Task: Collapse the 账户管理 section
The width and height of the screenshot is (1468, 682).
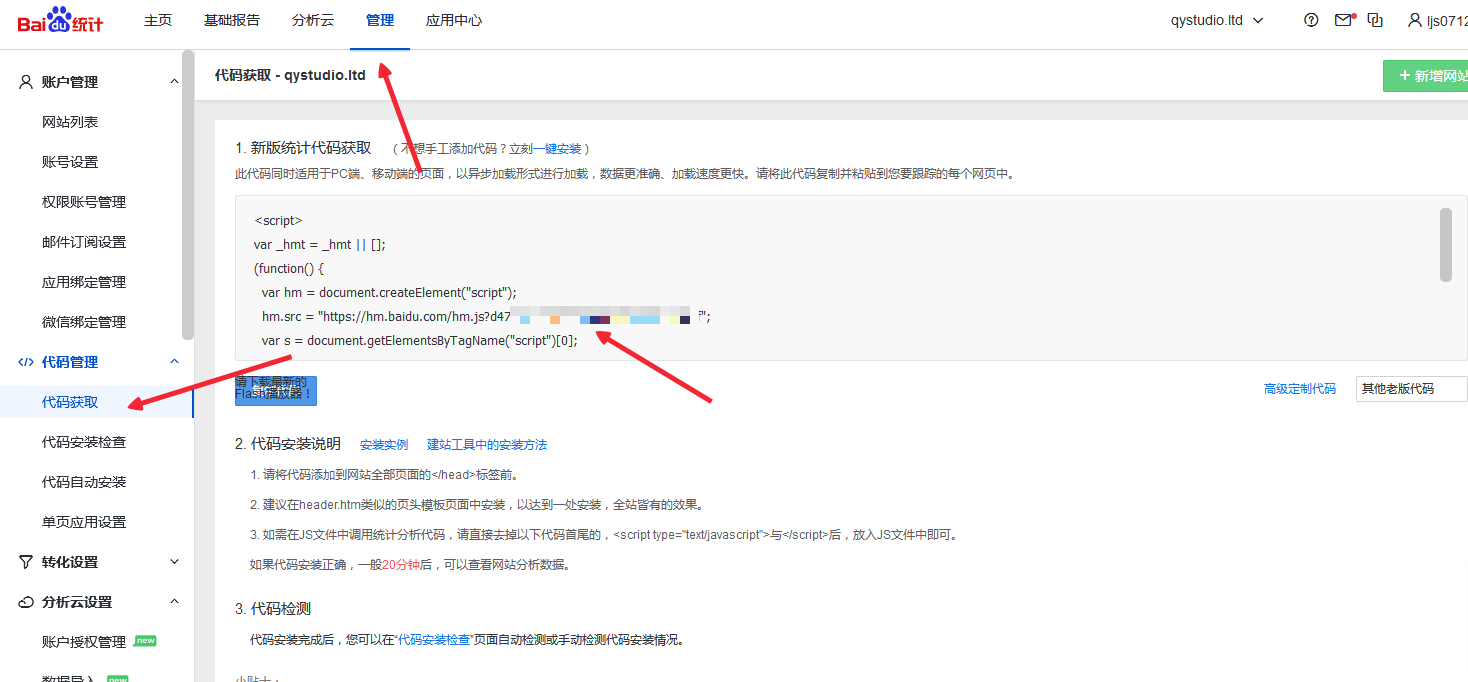Action: 174,82
